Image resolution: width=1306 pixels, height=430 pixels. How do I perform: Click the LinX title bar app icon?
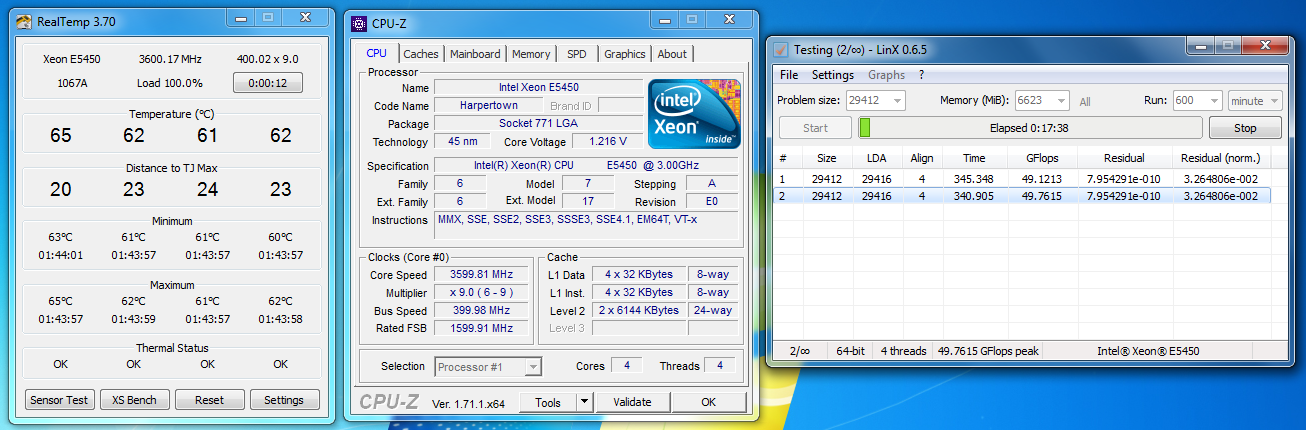[781, 49]
